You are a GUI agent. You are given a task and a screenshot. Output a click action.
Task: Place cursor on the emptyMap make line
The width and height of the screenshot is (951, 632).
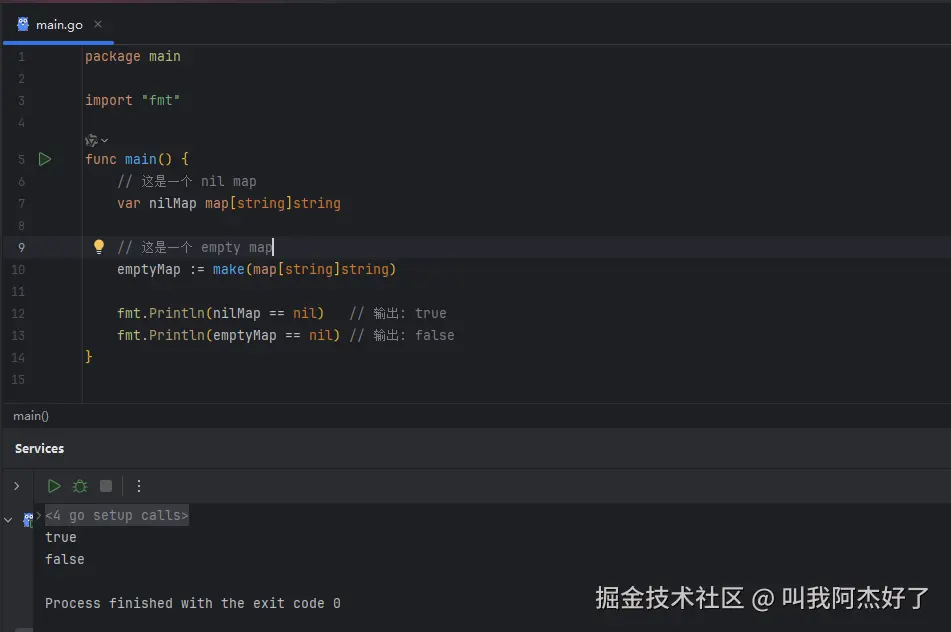click(x=256, y=269)
